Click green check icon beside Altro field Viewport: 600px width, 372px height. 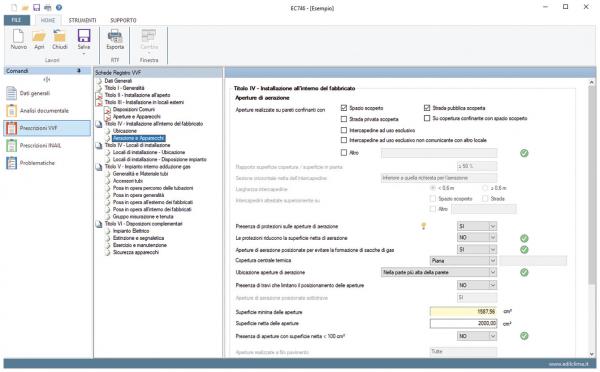[524, 153]
